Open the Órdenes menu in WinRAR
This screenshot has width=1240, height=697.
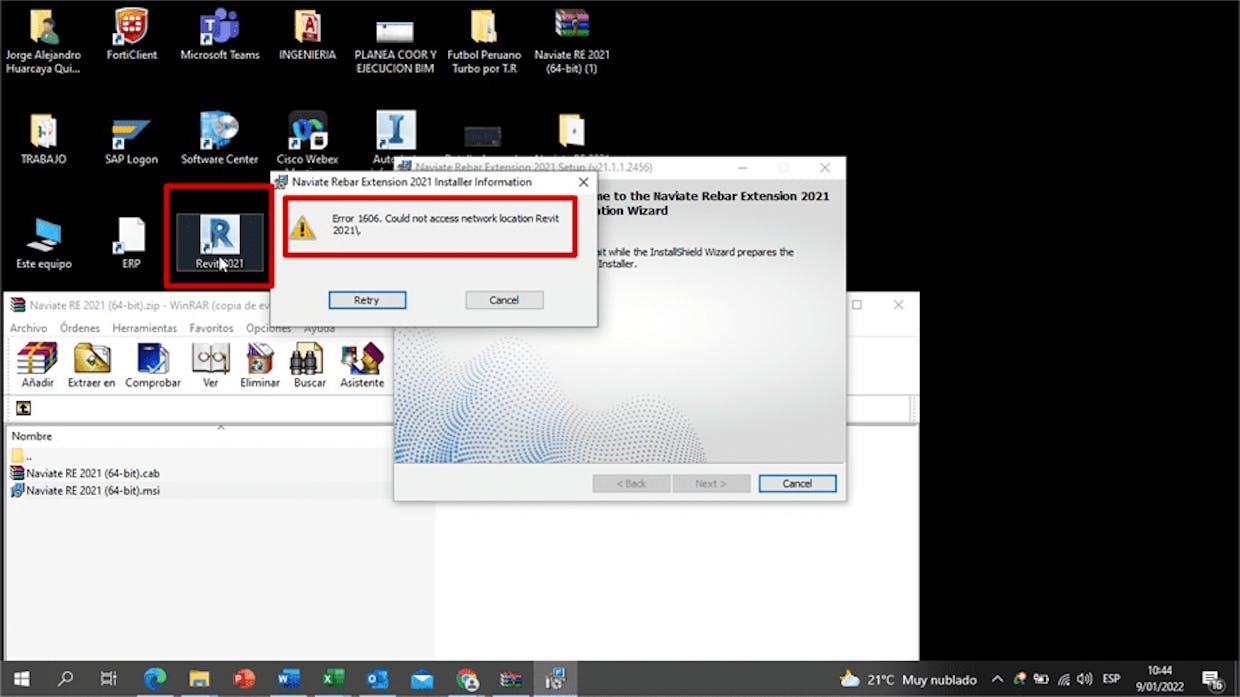point(80,328)
